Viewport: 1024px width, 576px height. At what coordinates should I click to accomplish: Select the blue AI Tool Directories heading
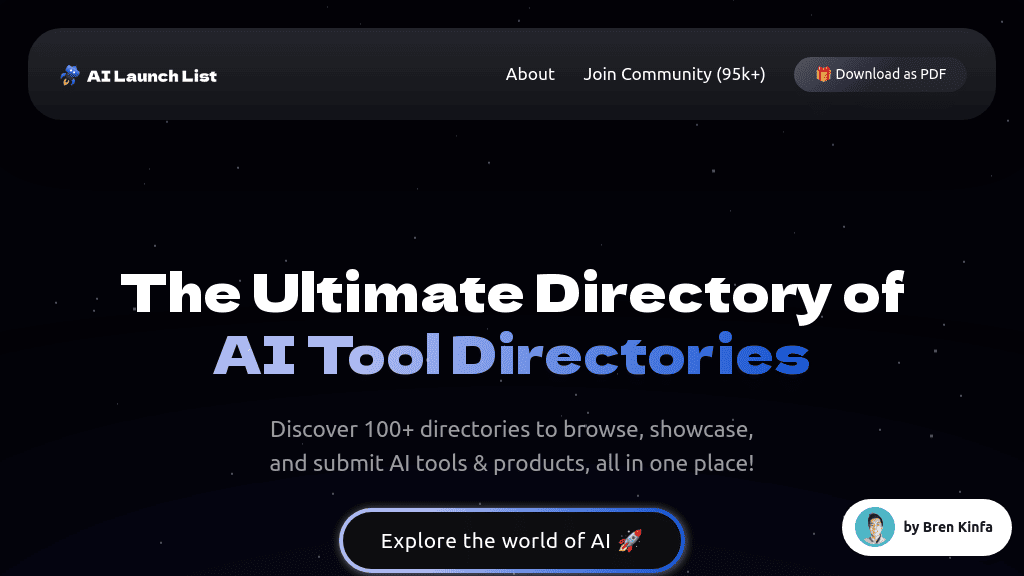[x=512, y=355]
